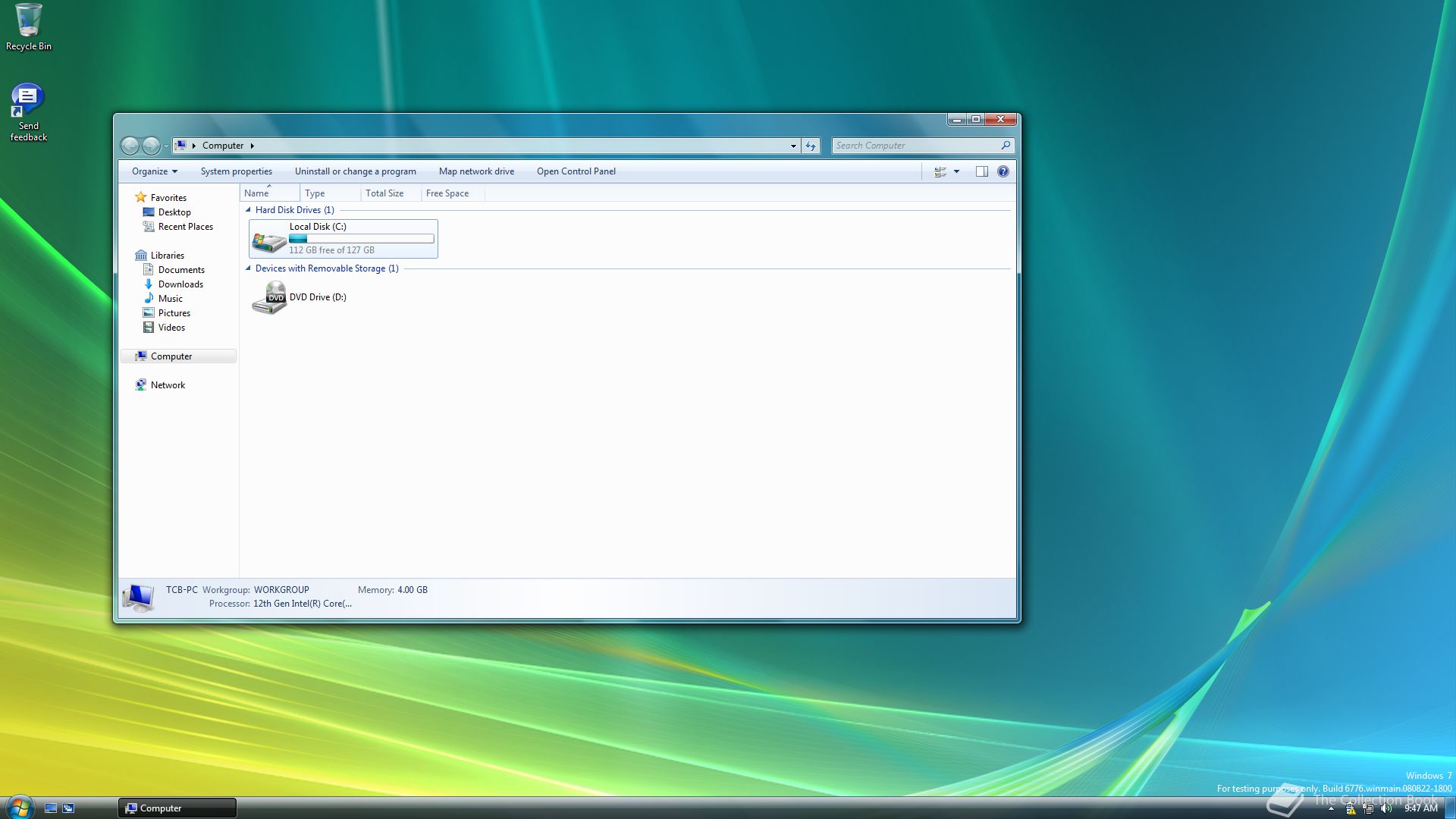Open the address bar history dropdown
This screenshot has height=819, width=1456.
click(793, 146)
